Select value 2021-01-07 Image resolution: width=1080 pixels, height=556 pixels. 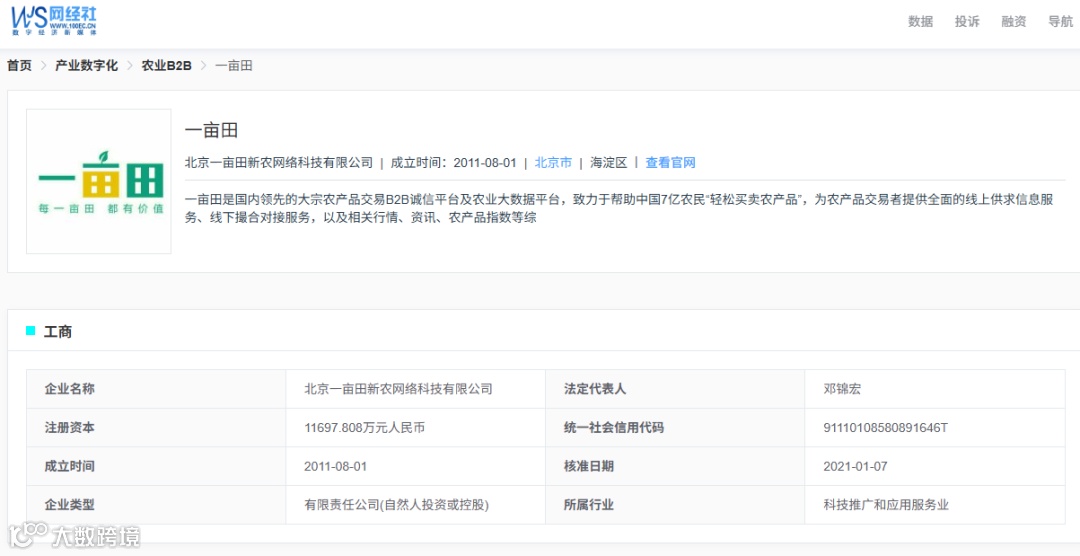click(x=855, y=466)
